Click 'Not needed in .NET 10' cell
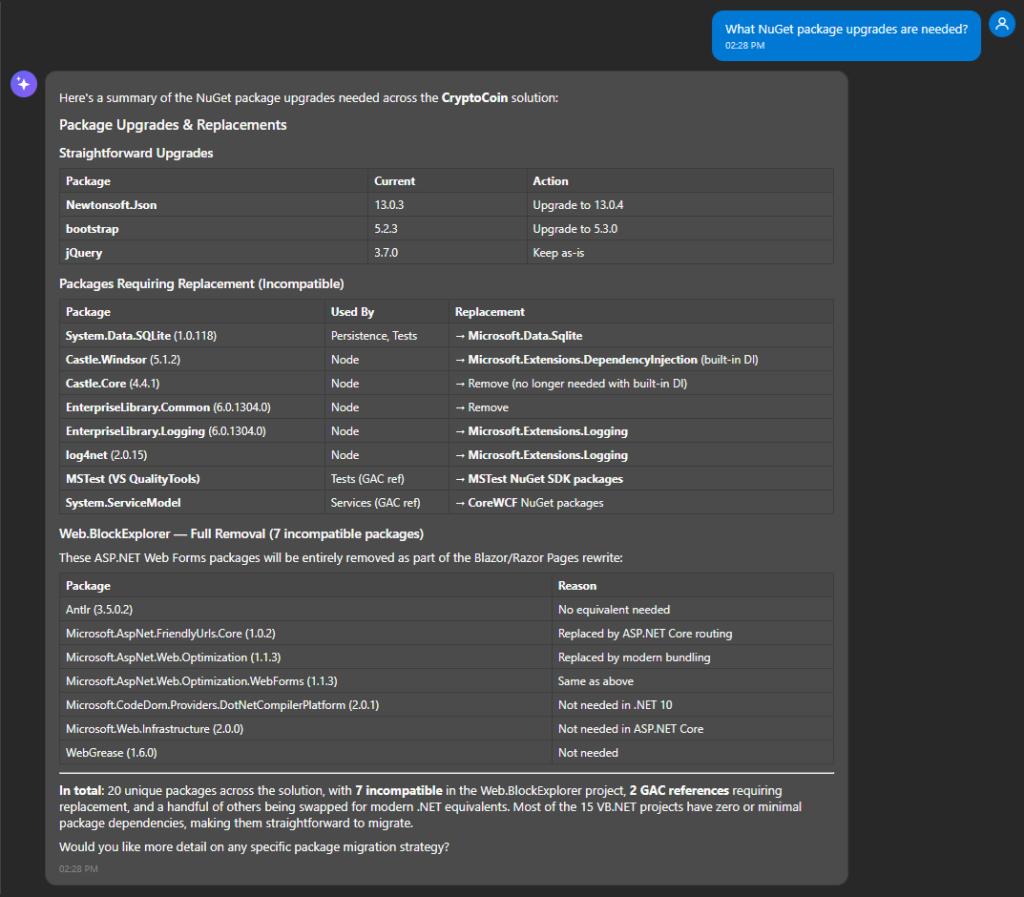 coord(693,705)
